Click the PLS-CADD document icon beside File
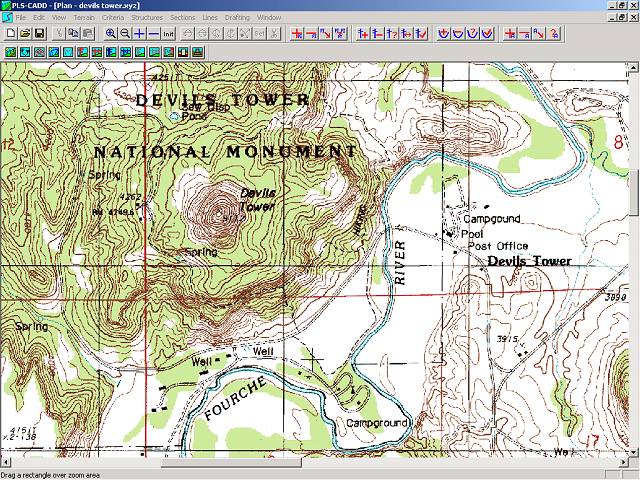The width and height of the screenshot is (640, 480). tap(7, 18)
